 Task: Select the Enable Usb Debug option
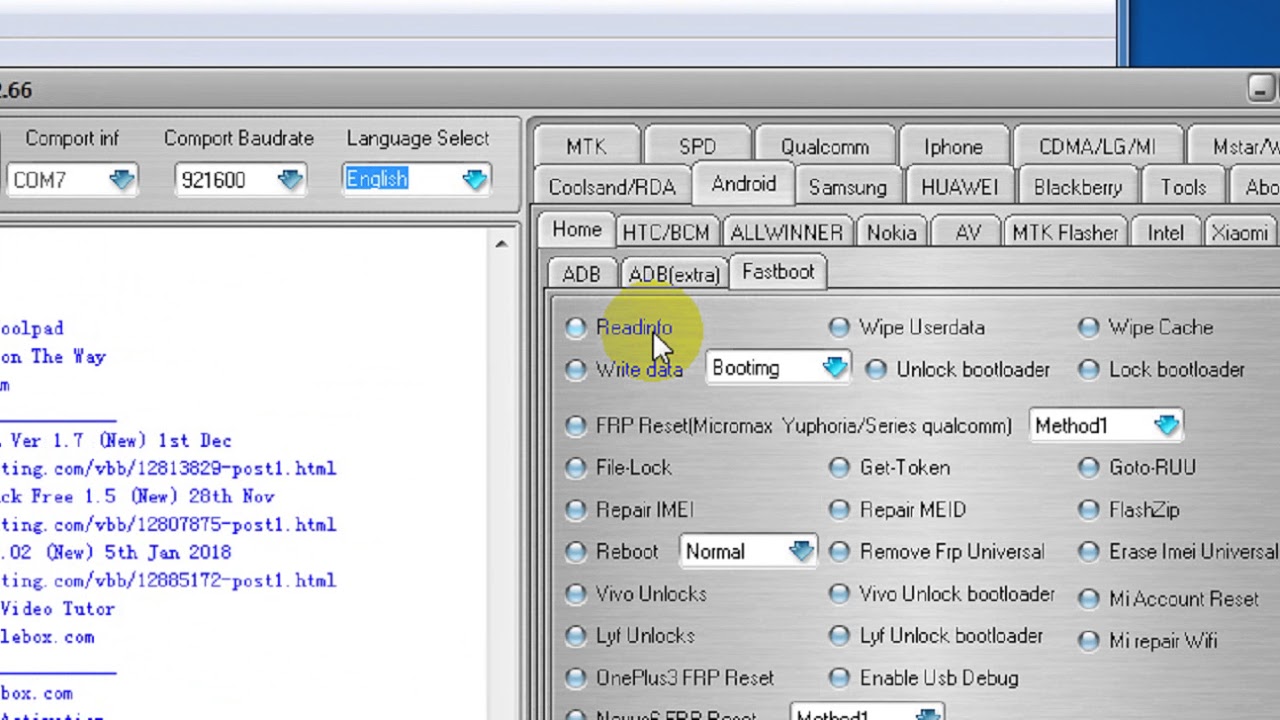tap(839, 678)
